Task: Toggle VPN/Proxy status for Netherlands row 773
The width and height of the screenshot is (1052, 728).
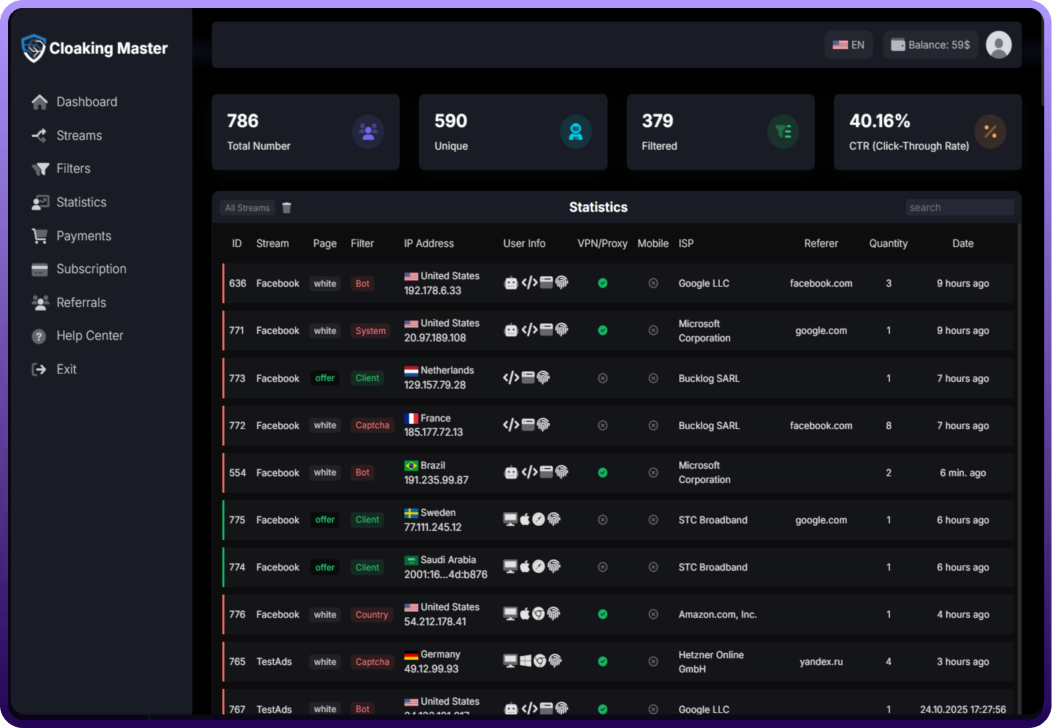Action: pos(602,378)
